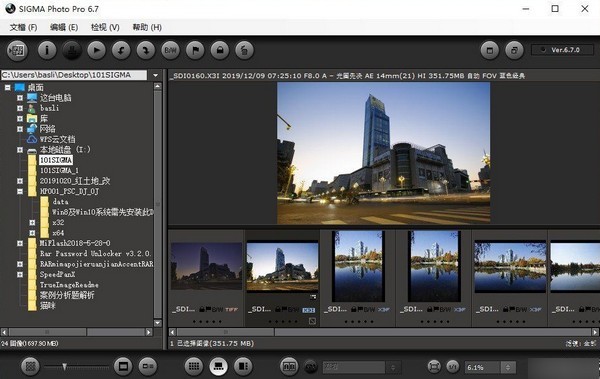The image size is (600, 379).
Task: Select the 猫咪 folder
Action: click(x=47, y=305)
